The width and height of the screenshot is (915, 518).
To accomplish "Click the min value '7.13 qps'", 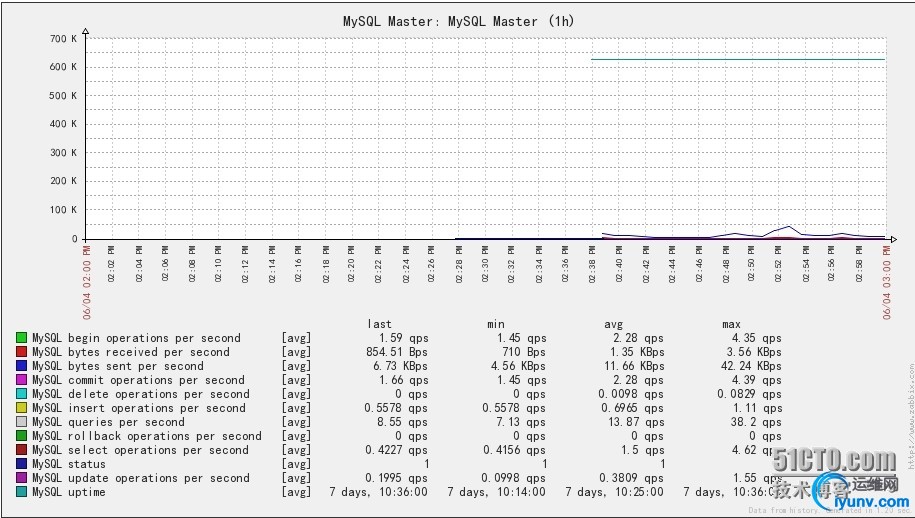I will pos(521,422).
